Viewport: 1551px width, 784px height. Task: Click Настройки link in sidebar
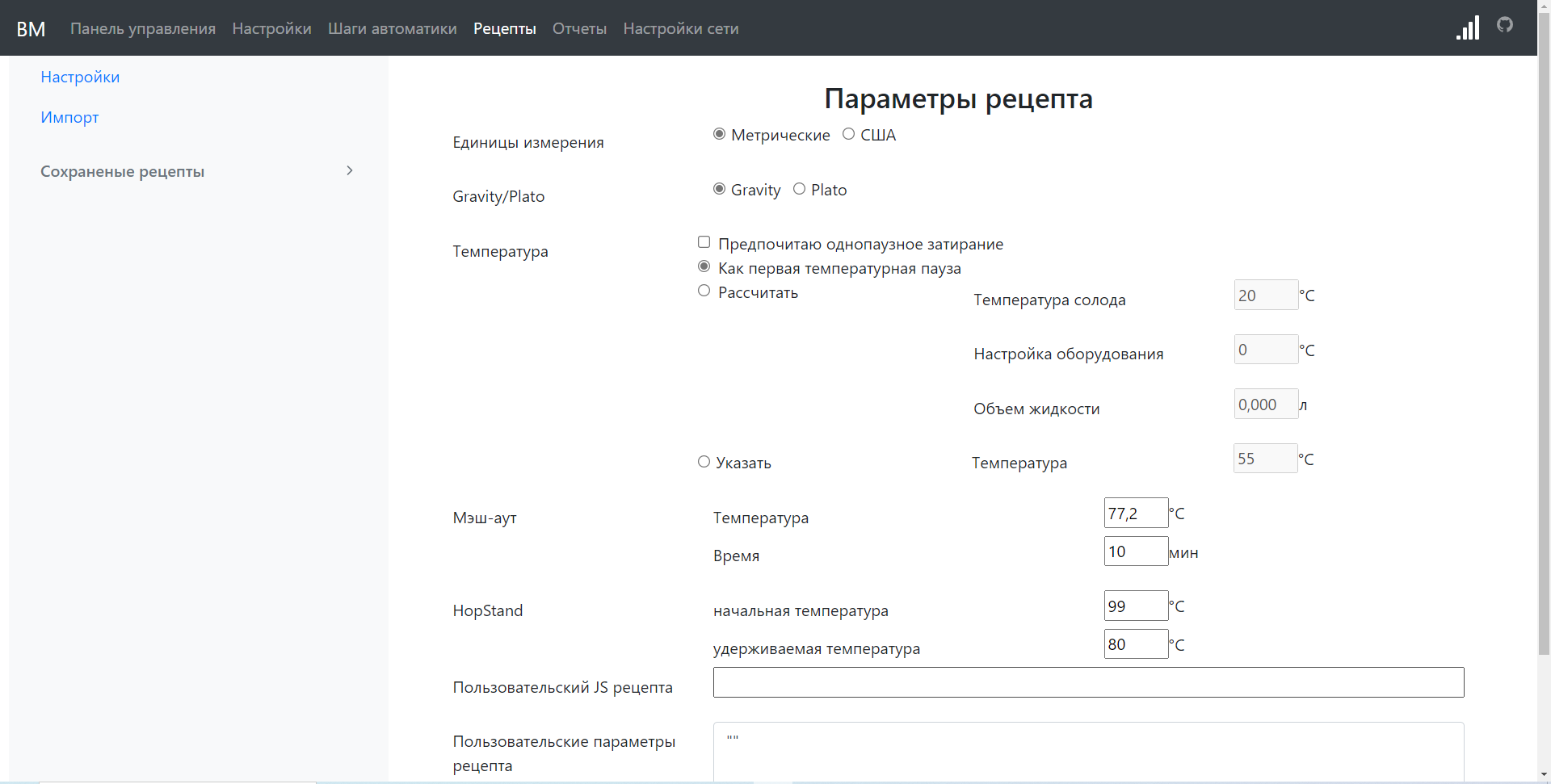(x=80, y=77)
